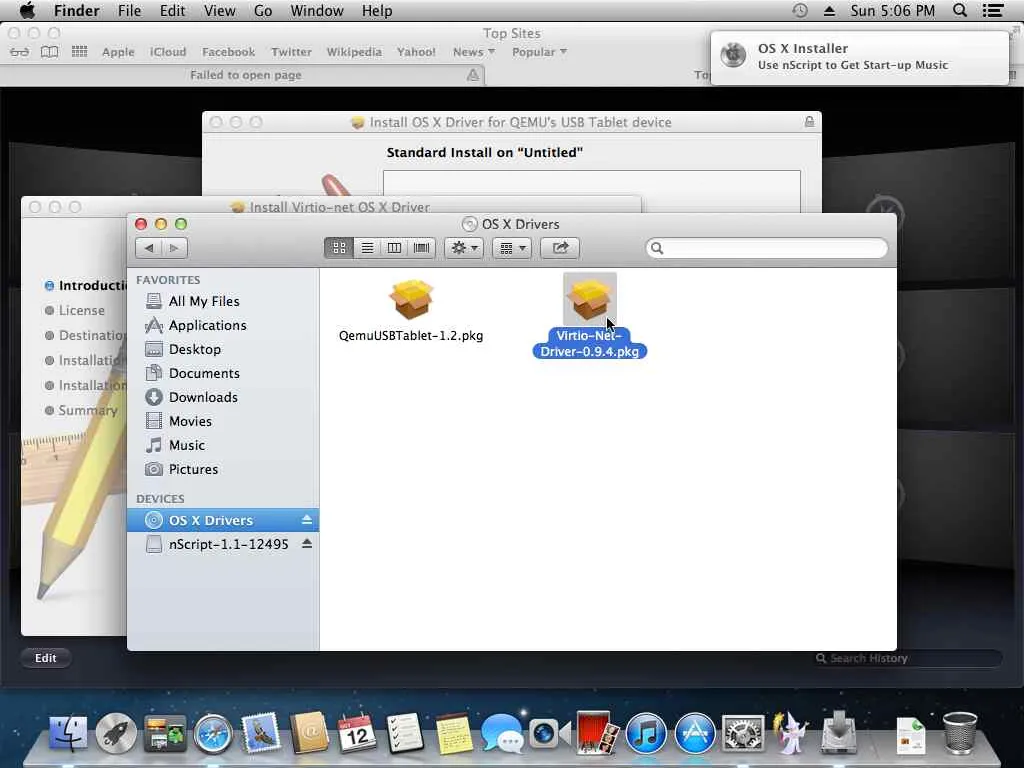
Task: Open System Preferences from the Dock
Action: click(x=743, y=733)
